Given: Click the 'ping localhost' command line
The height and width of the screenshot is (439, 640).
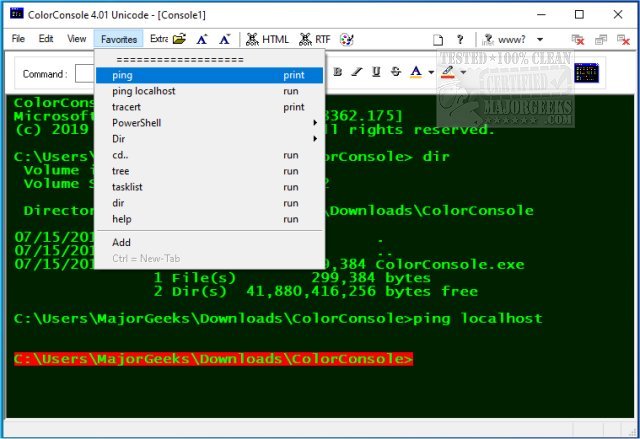Looking at the screenshot, I should point(478,318).
